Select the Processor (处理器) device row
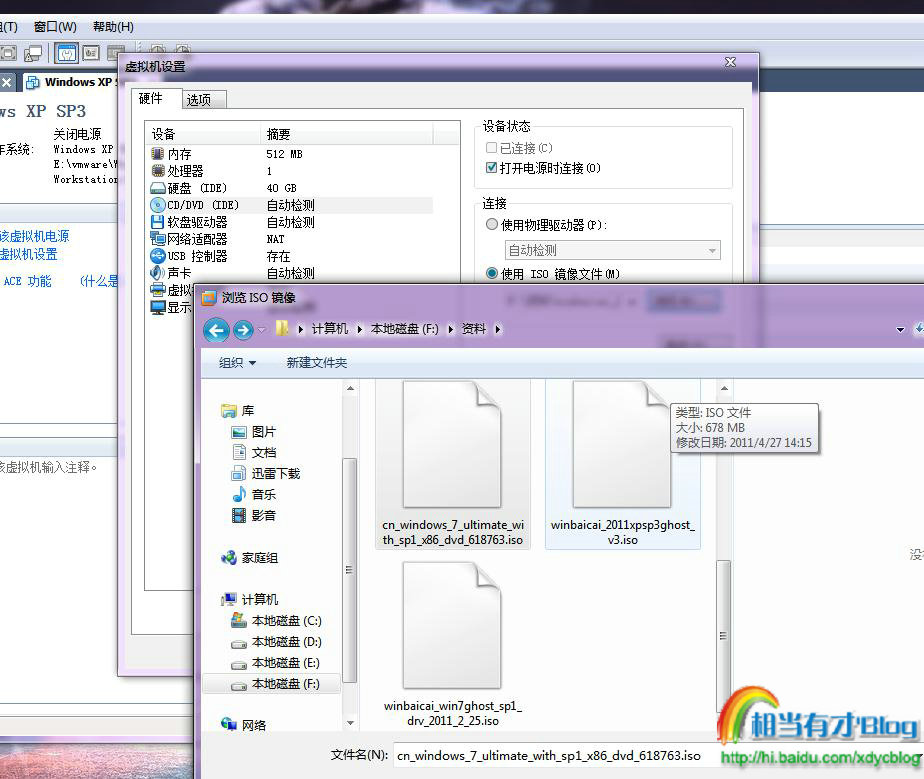 (x=291, y=171)
